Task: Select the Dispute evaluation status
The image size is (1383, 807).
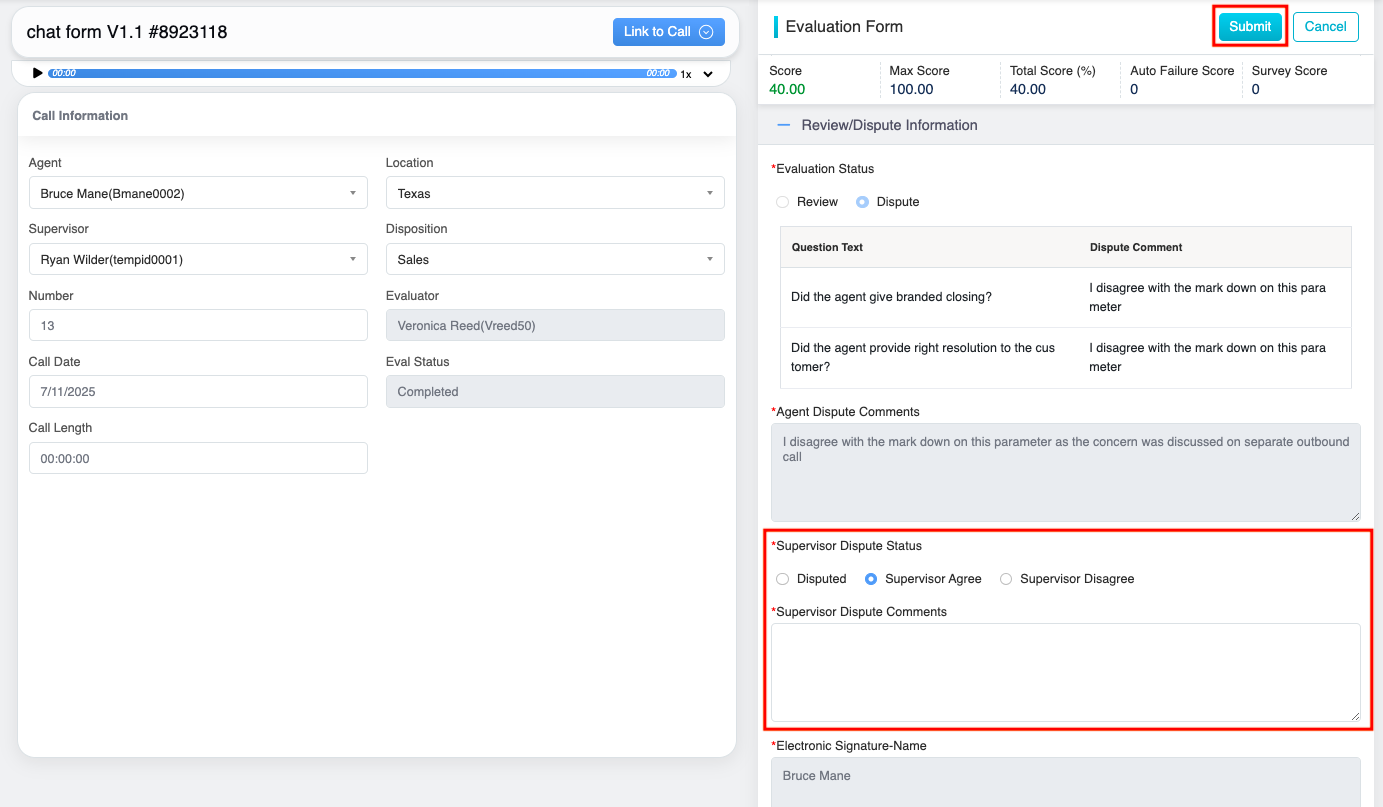Action: [863, 202]
